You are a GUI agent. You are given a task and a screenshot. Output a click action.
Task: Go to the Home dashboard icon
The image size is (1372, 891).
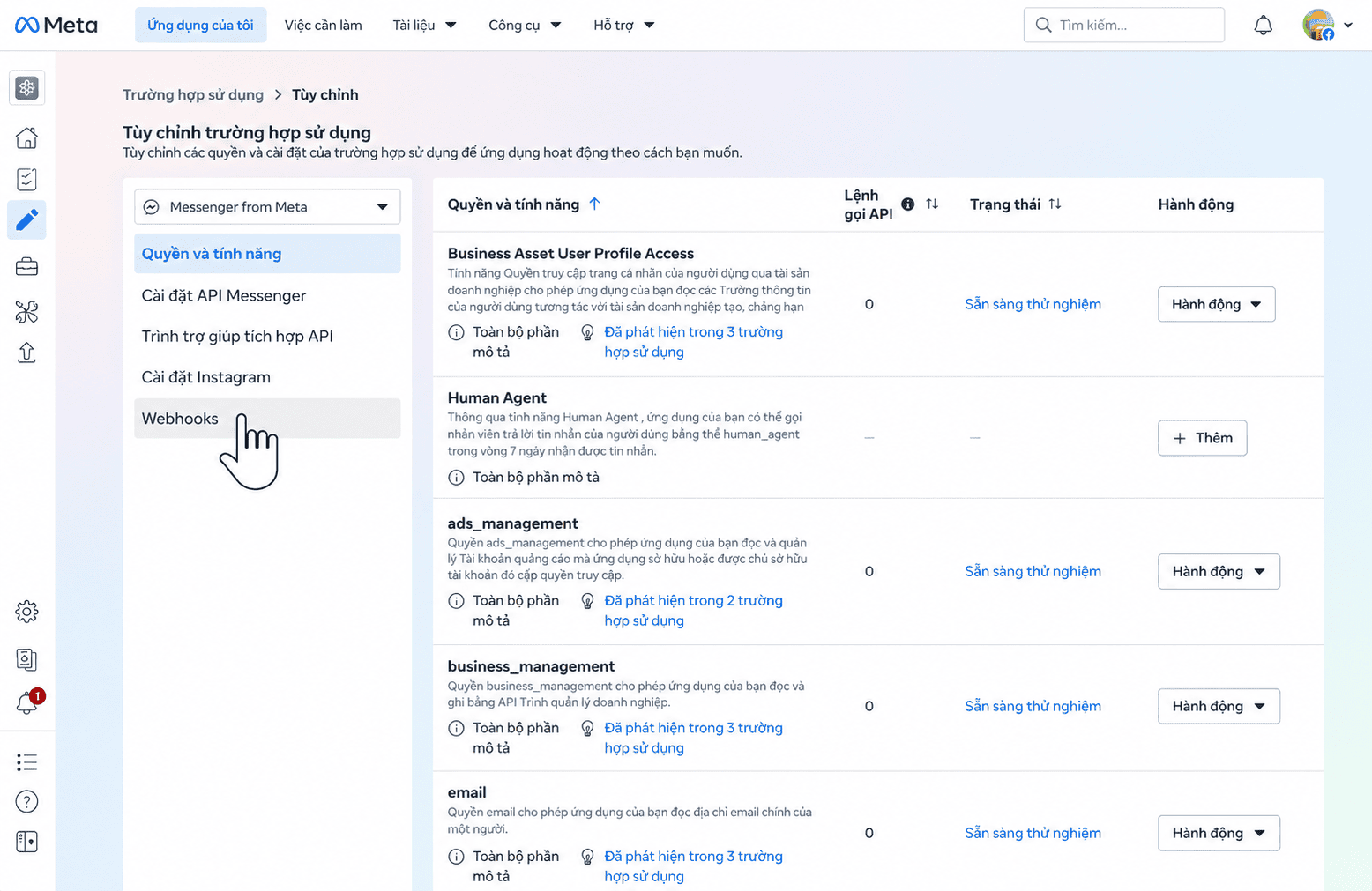coord(26,137)
